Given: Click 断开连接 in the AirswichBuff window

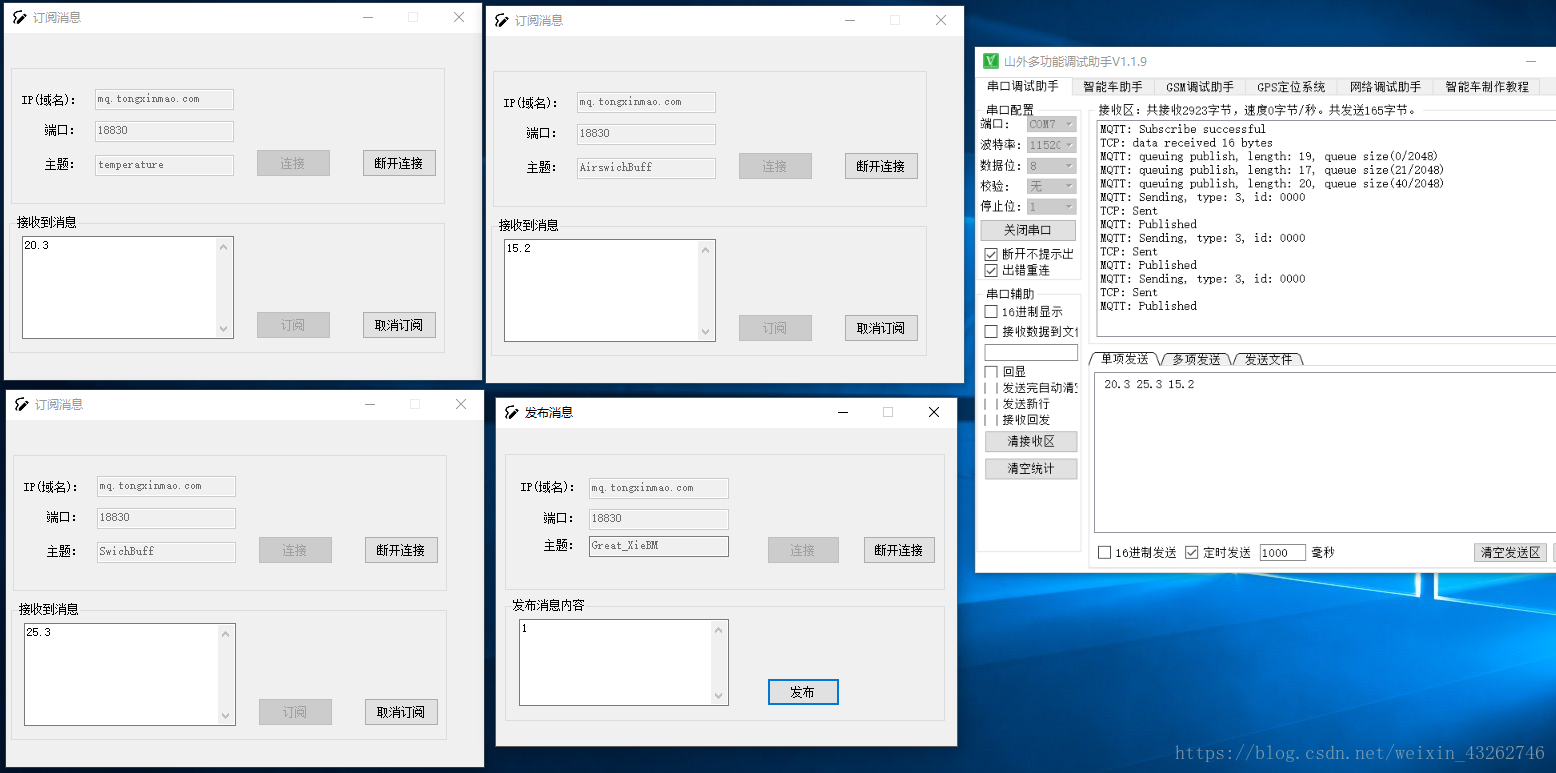Looking at the screenshot, I should [881, 166].
